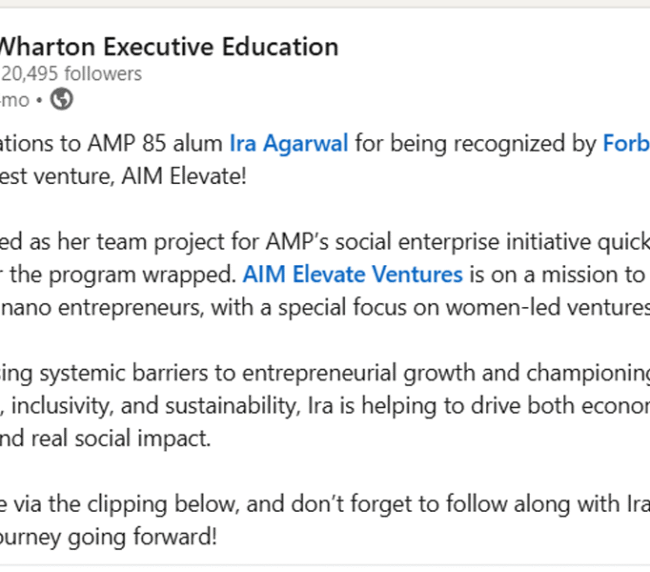The image size is (650, 572).
Task: Follow the AIM Elevate Ventures link
Action: 352,274
